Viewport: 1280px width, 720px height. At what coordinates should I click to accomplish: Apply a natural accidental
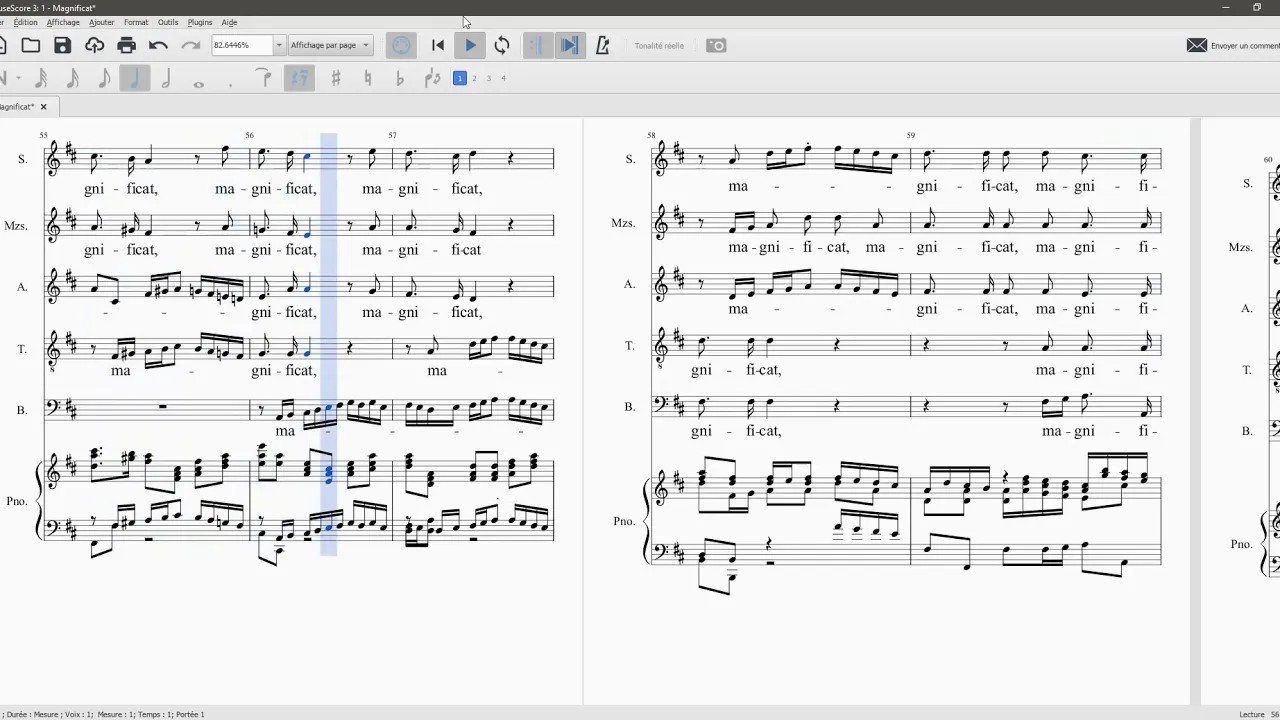(x=368, y=78)
